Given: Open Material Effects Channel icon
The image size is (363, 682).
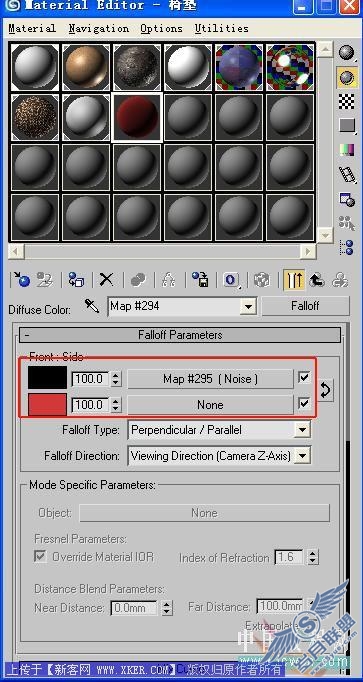Looking at the screenshot, I should coord(231,279).
